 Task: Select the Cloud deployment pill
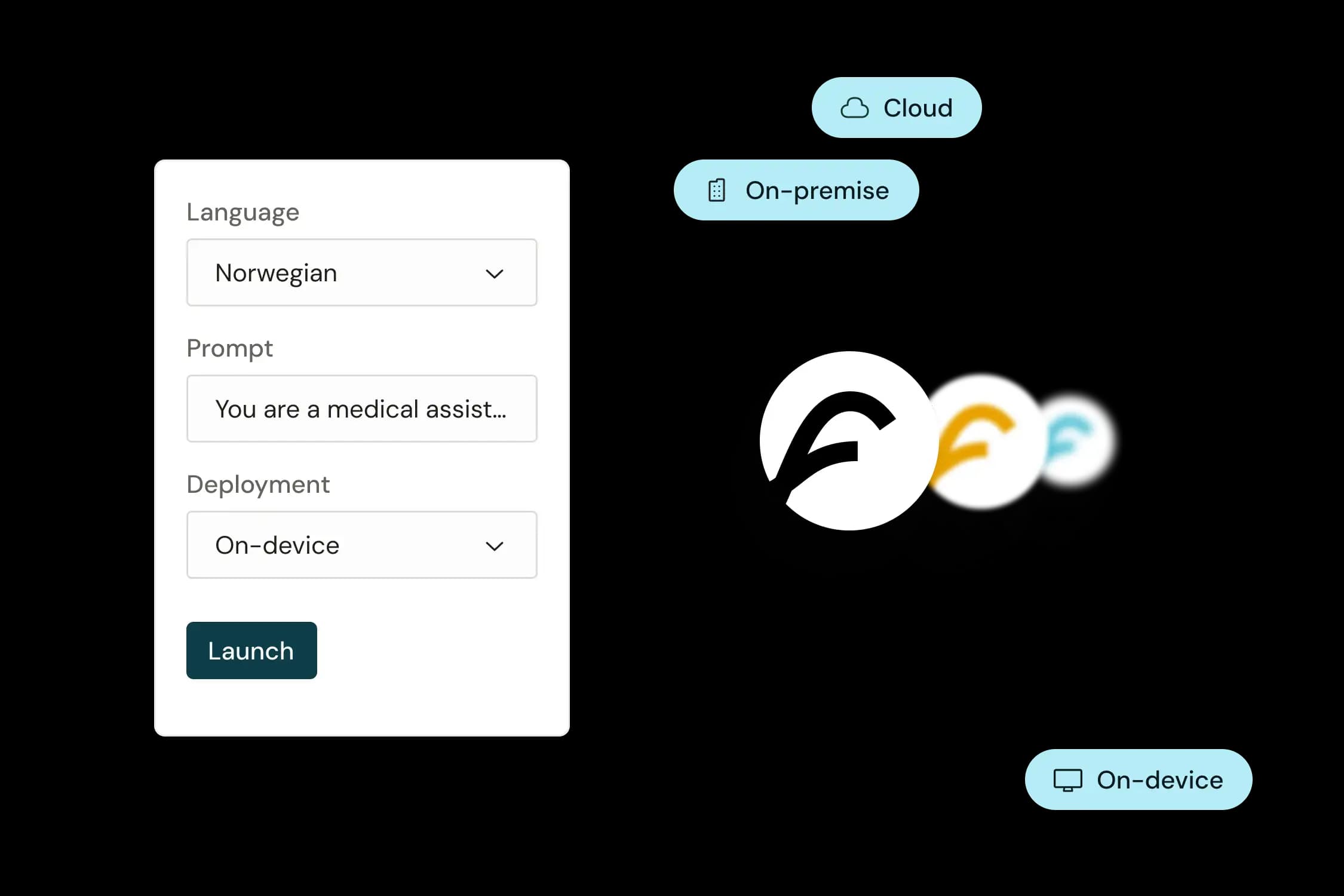tap(896, 108)
